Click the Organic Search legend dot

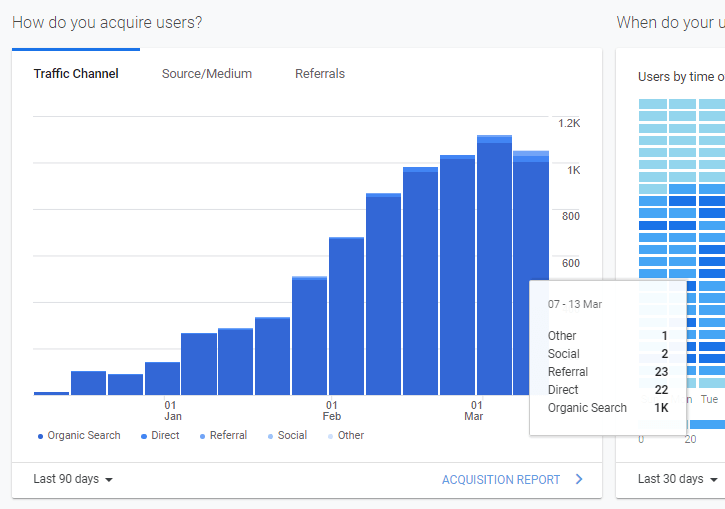pyautogui.click(x=40, y=436)
